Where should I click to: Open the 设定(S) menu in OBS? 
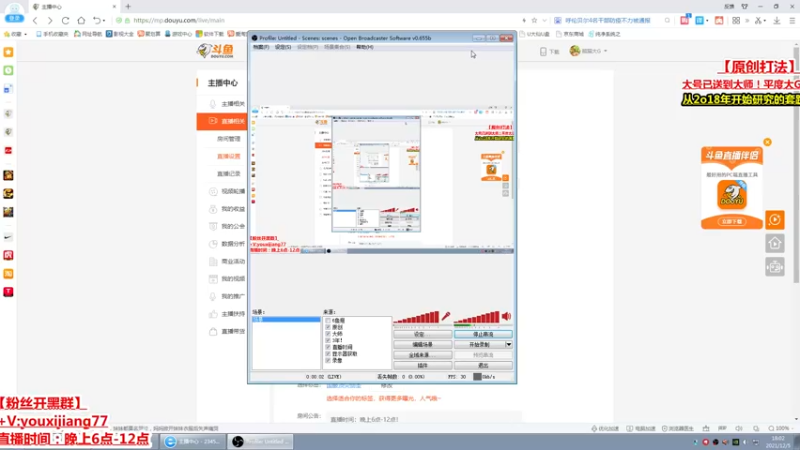tap(283, 47)
